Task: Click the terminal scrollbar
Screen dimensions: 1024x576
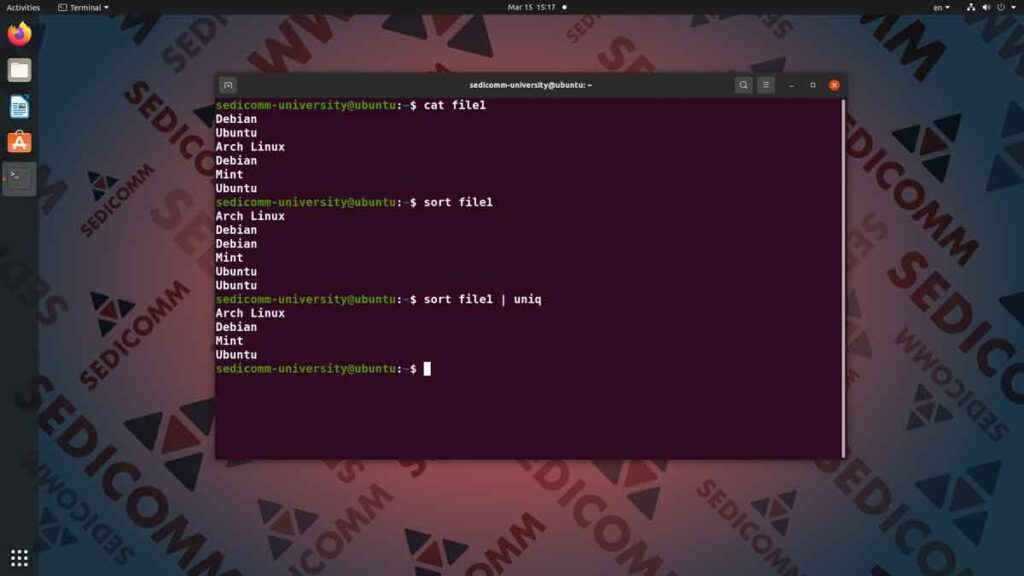Action: (x=844, y=278)
